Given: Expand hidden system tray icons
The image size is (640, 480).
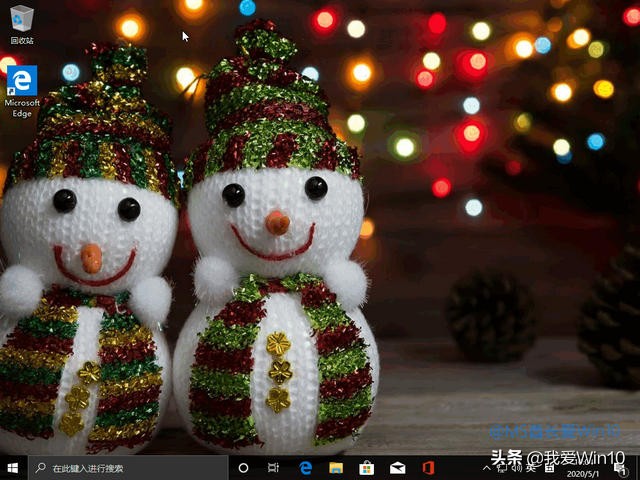Looking at the screenshot, I should [x=487, y=468].
